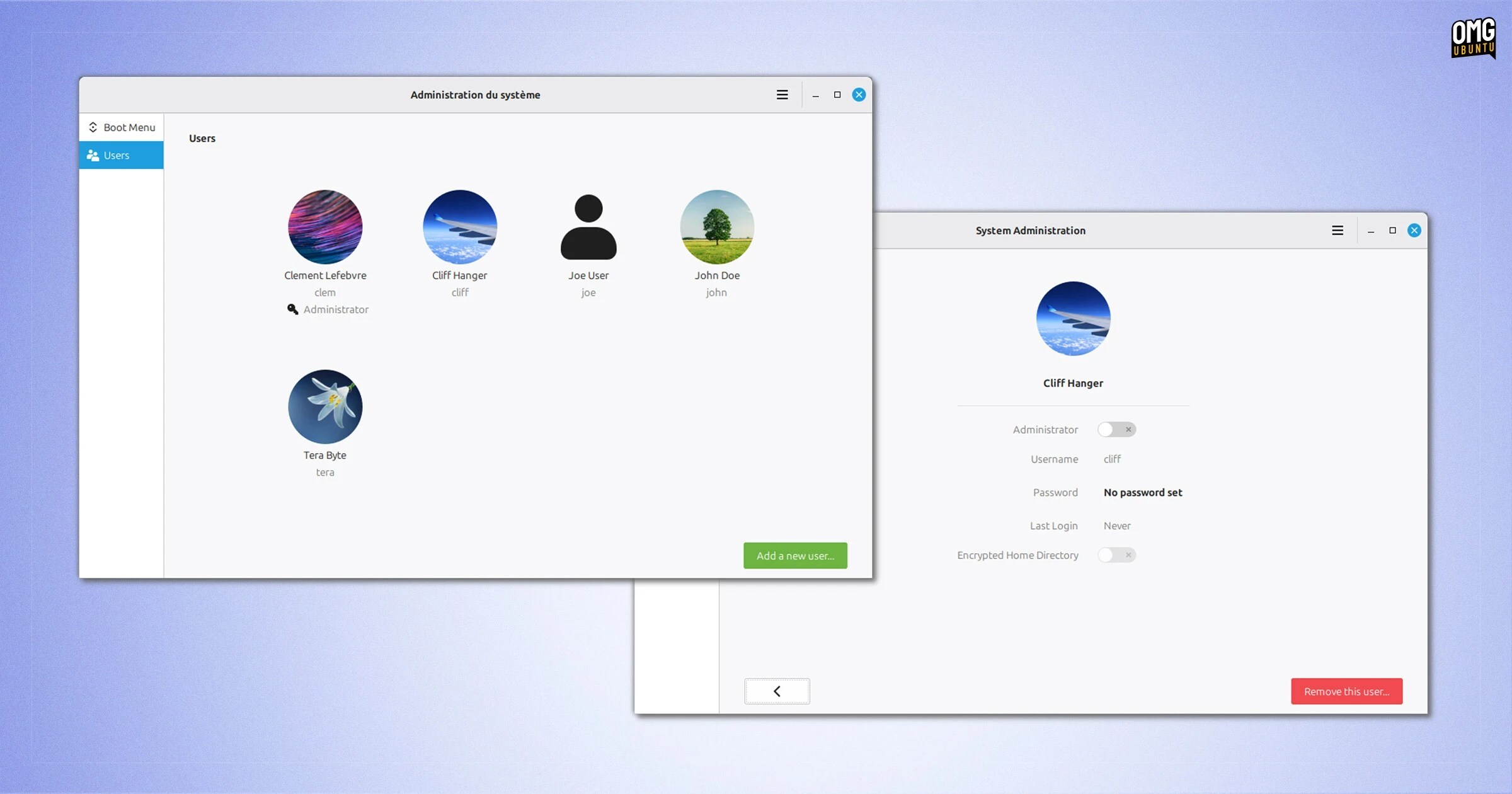
Task: Click the No password set field
Action: click(1142, 493)
